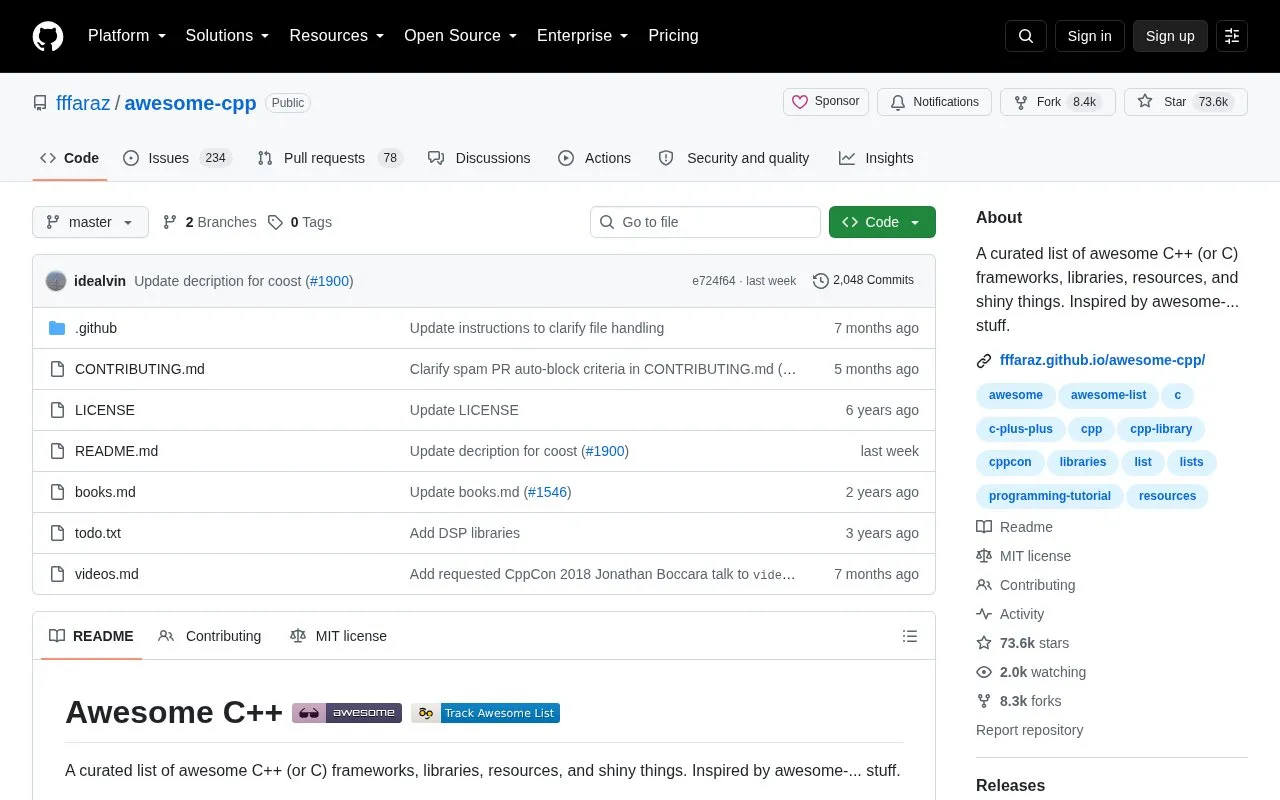
Task: Open the green Code dropdown
Action: pos(882,222)
